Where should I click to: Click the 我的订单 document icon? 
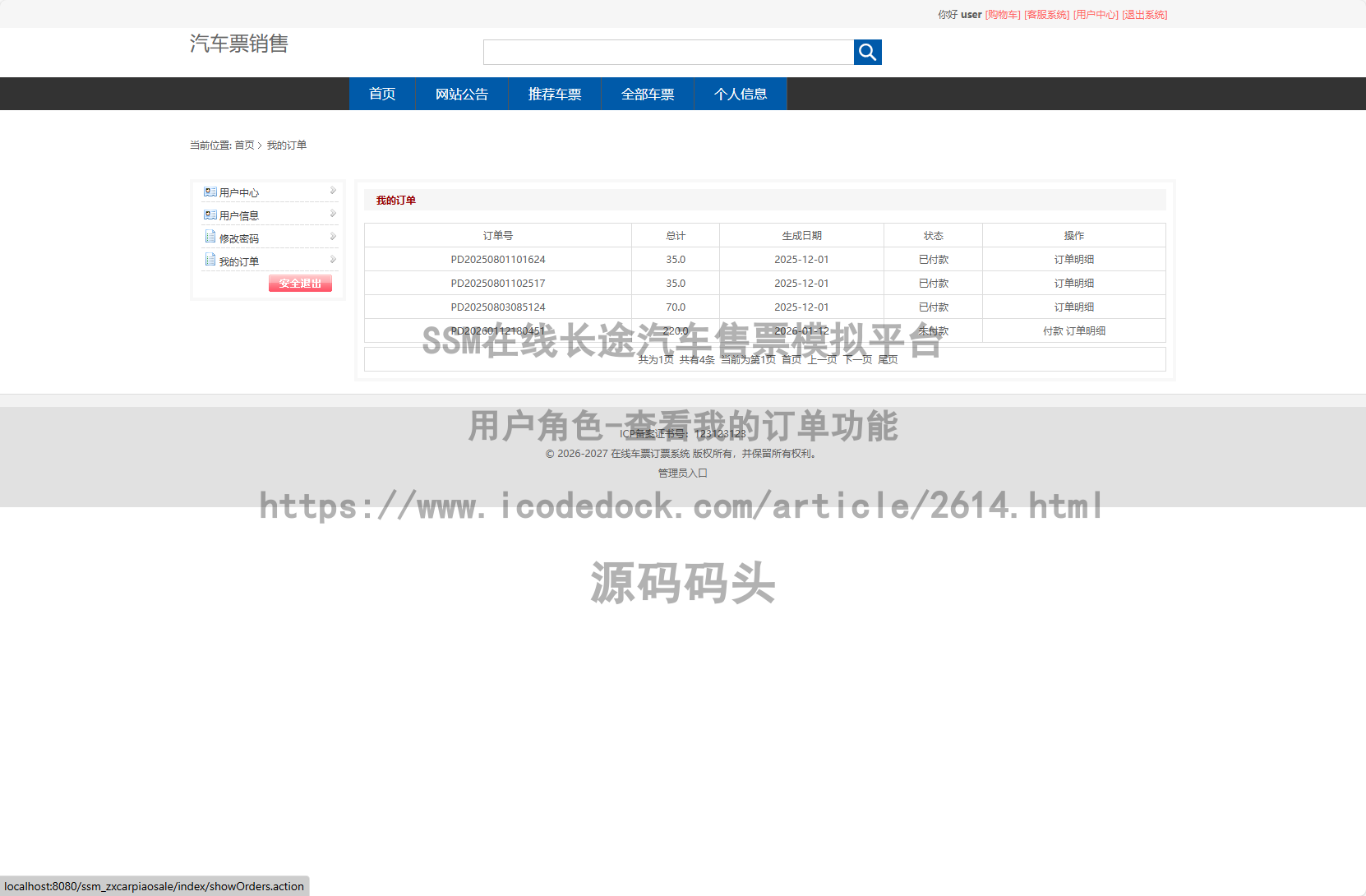pyautogui.click(x=210, y=260)
